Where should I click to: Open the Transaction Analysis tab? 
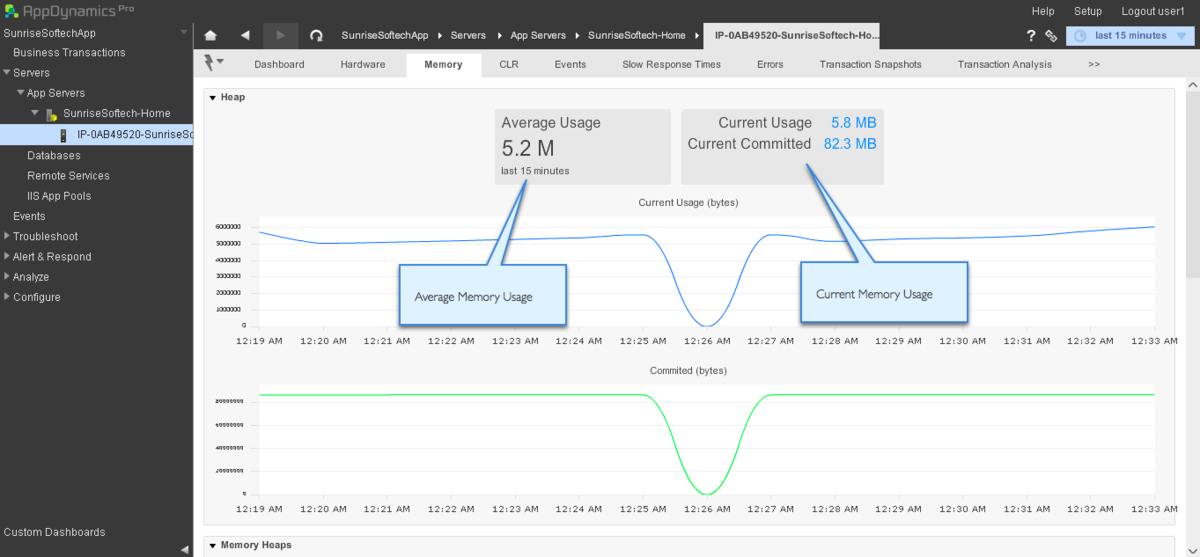[1004, 64]
